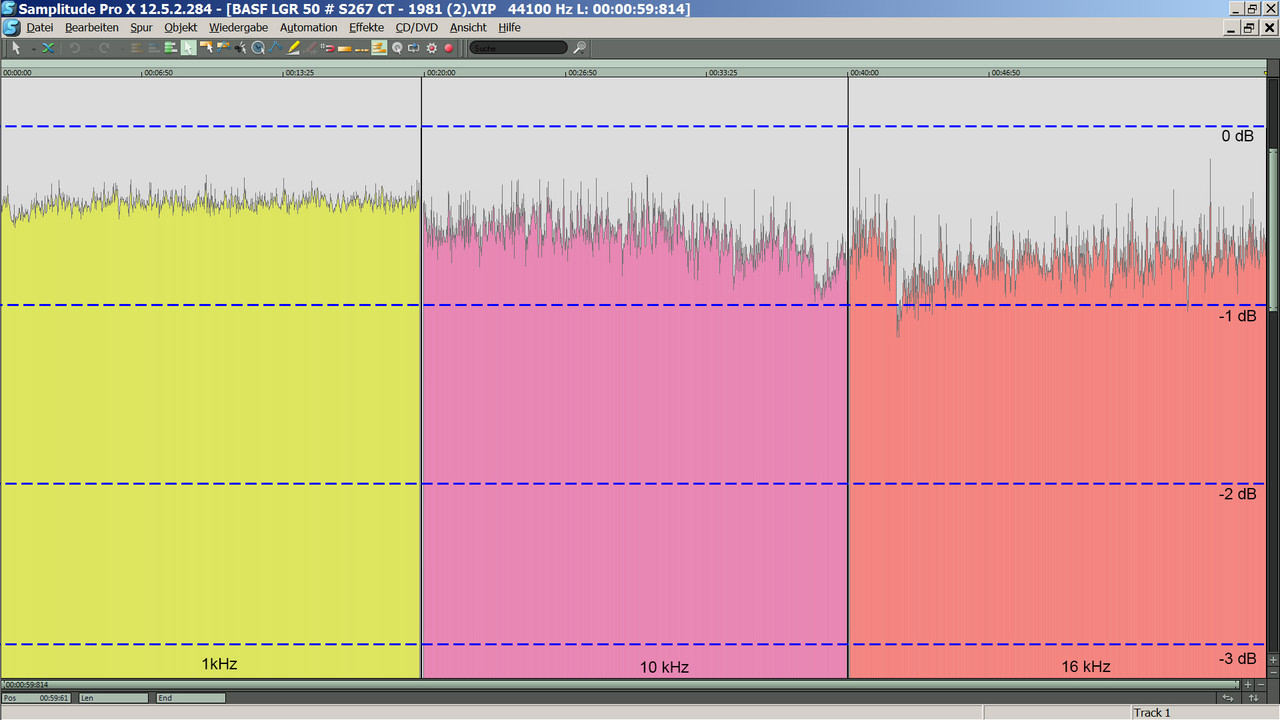1280x720 pixels.
Task: Click timeline ruler at 00:33:25
Action: [722, 73]
